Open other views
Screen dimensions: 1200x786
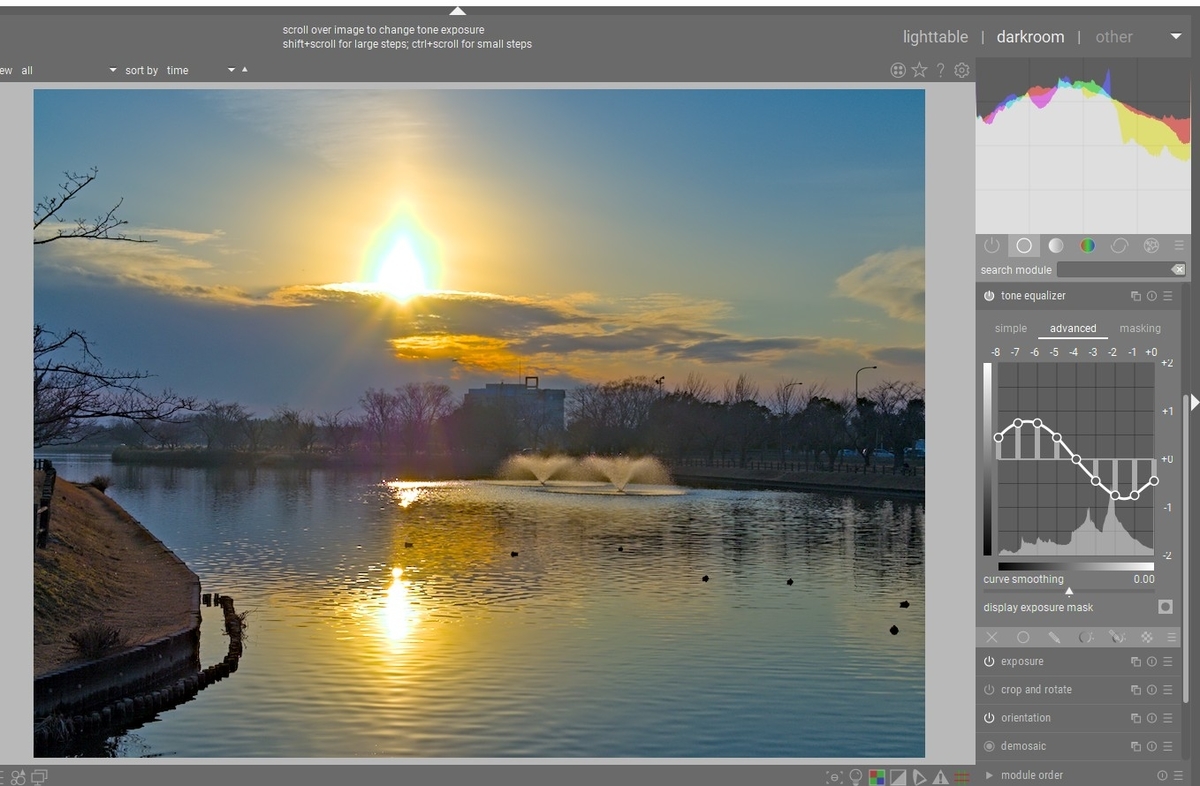tap(1114, 37)
